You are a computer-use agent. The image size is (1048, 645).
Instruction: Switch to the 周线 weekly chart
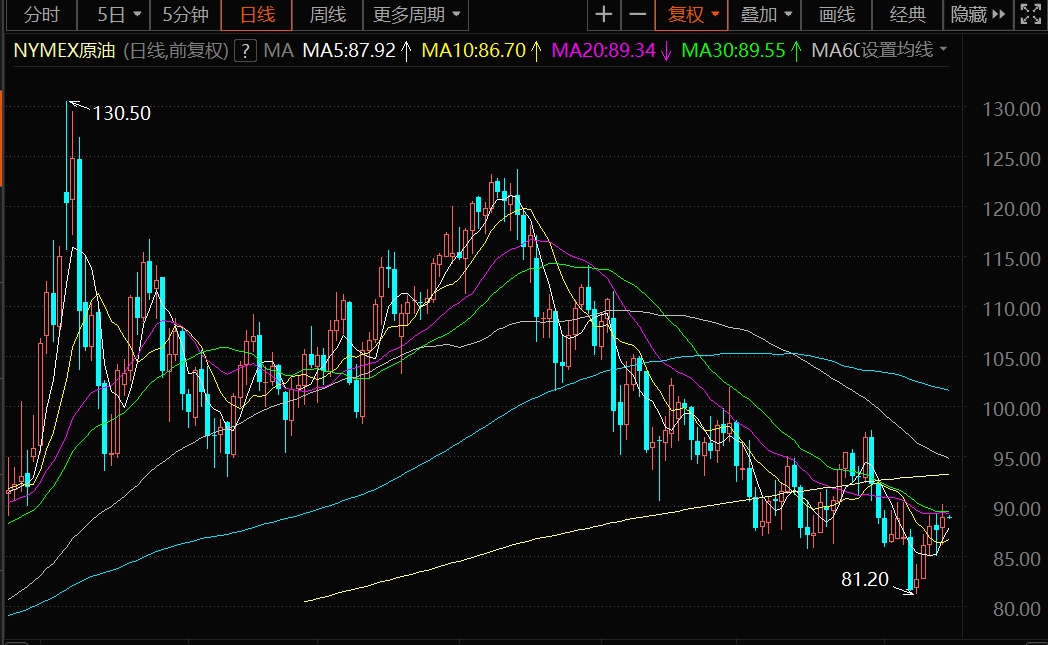point(327,15)
